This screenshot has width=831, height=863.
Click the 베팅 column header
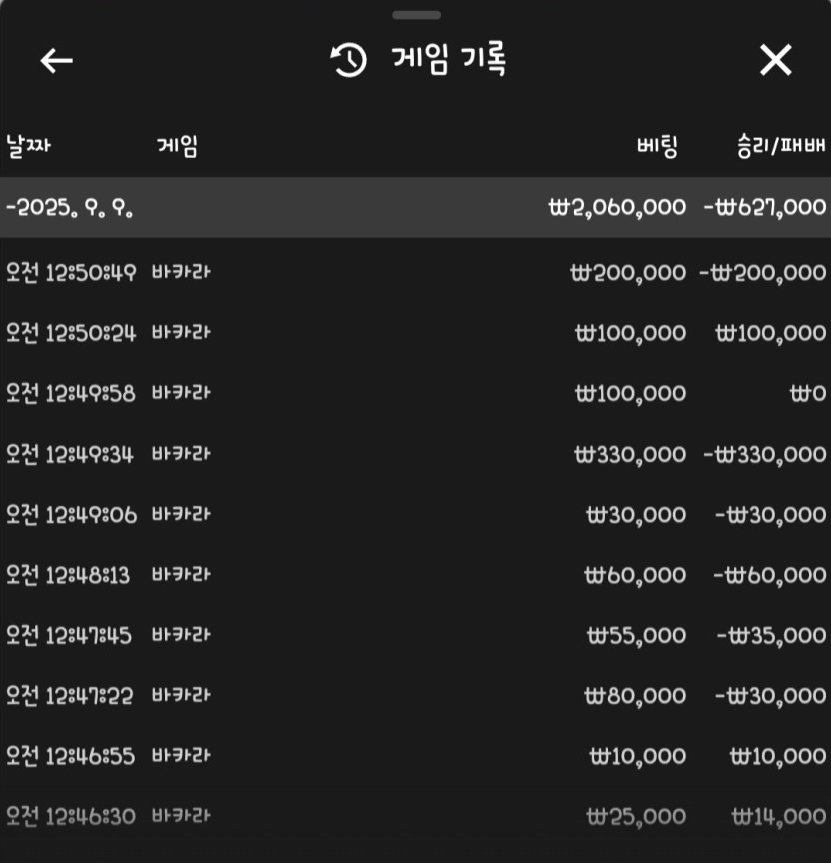[657, 146]
